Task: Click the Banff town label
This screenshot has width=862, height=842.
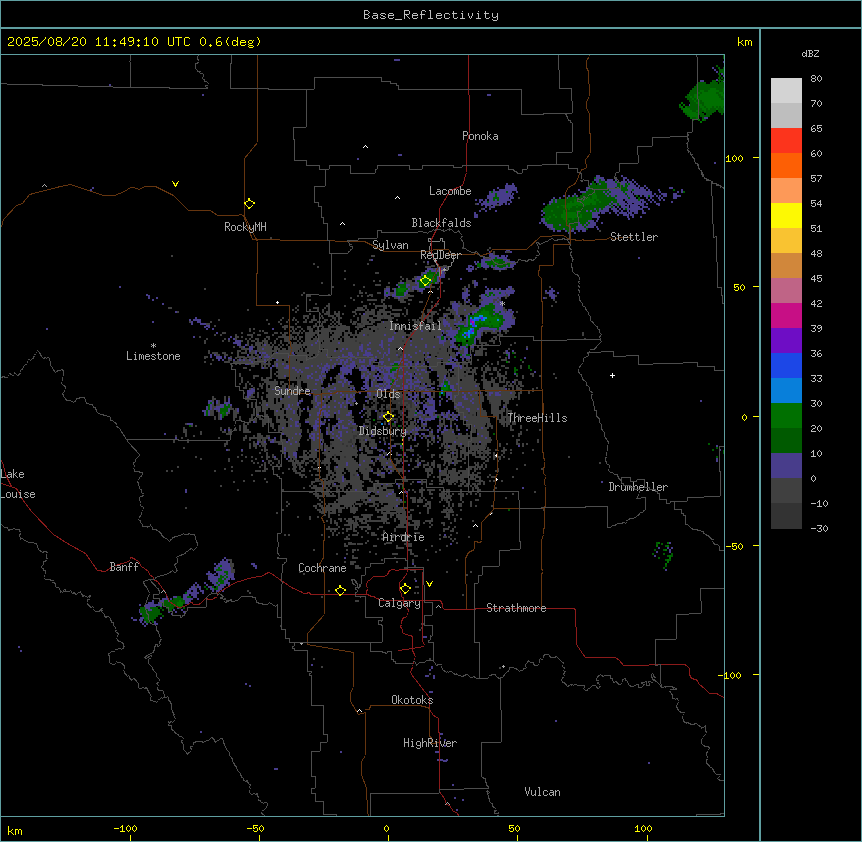Action: [x=124, y=567]
